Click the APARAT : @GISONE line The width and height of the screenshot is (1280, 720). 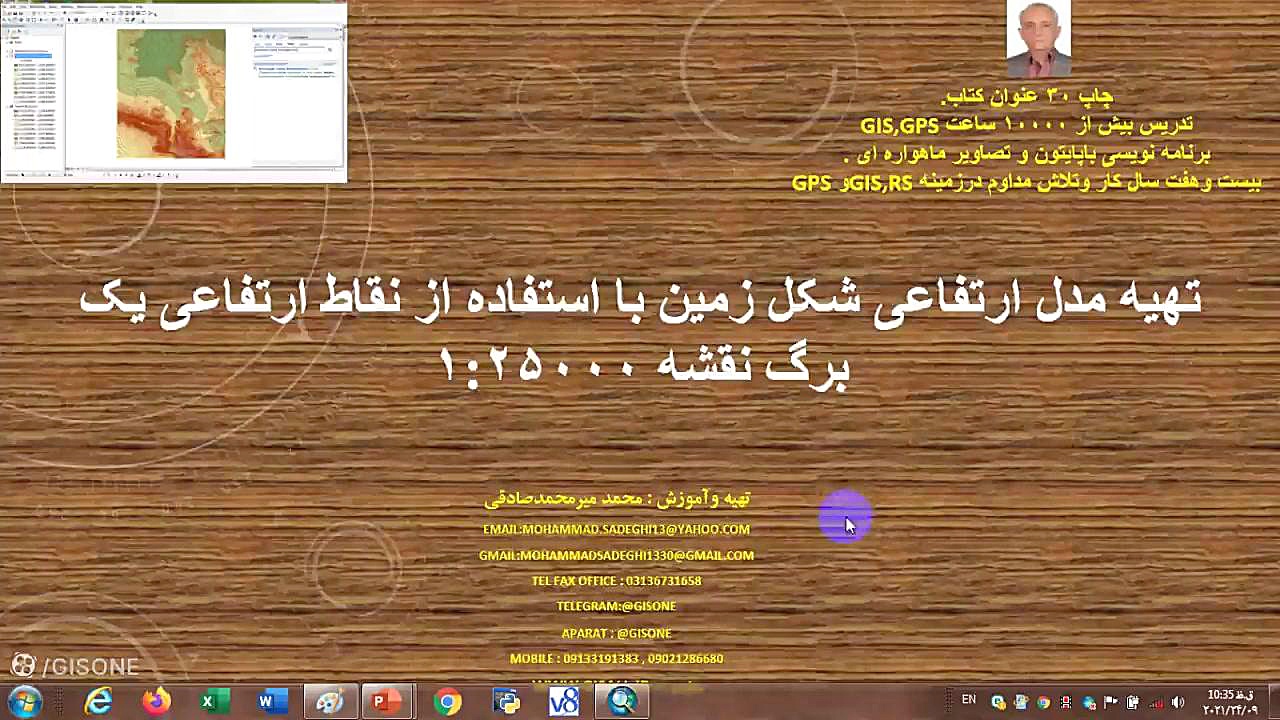[616, 633]
